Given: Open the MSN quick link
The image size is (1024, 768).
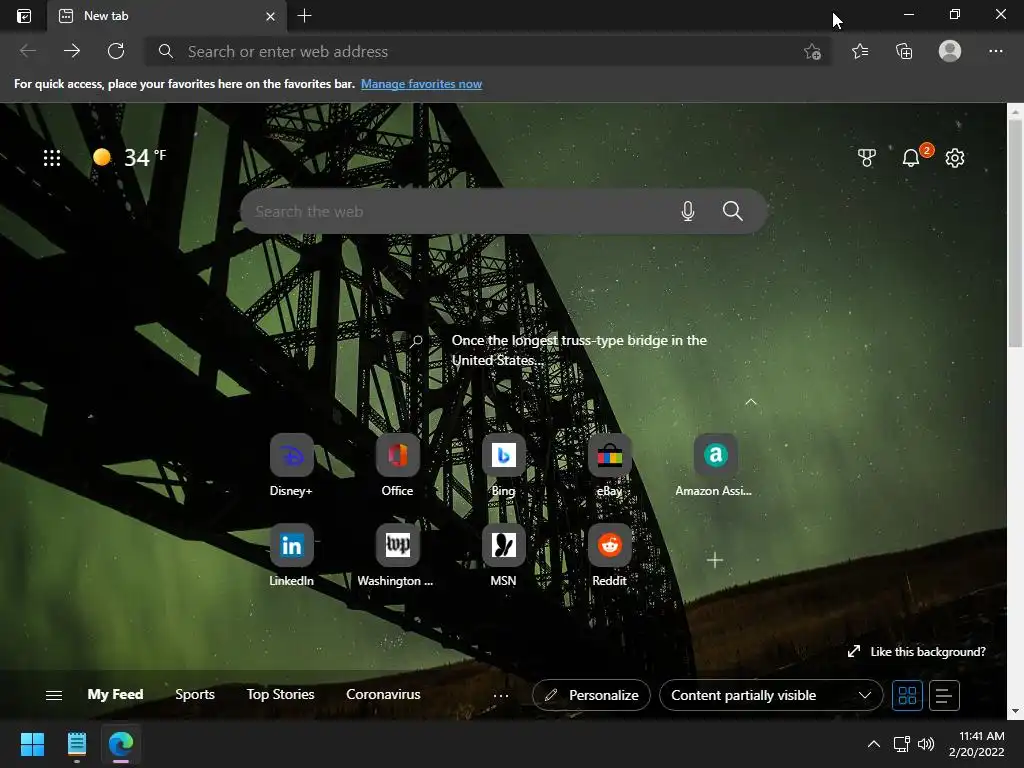Looking at the screenshot, I should pyautogui.click(x=504, y=555).
